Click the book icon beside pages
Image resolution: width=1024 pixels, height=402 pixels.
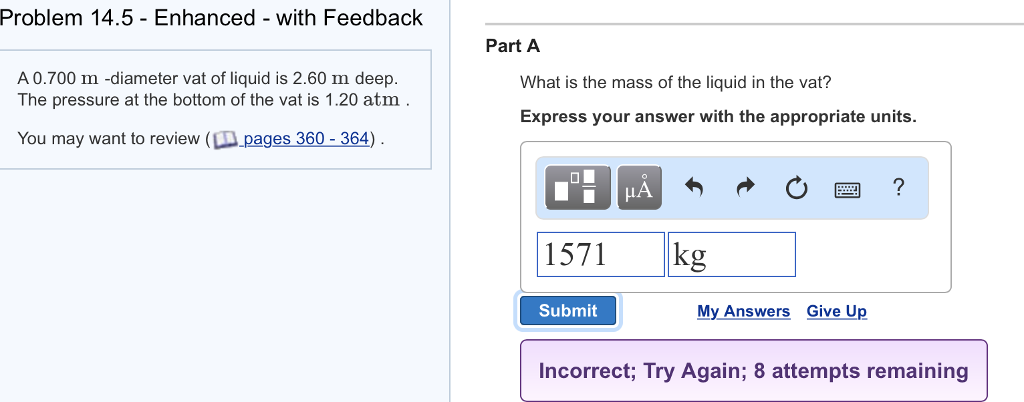click(226, 139)
